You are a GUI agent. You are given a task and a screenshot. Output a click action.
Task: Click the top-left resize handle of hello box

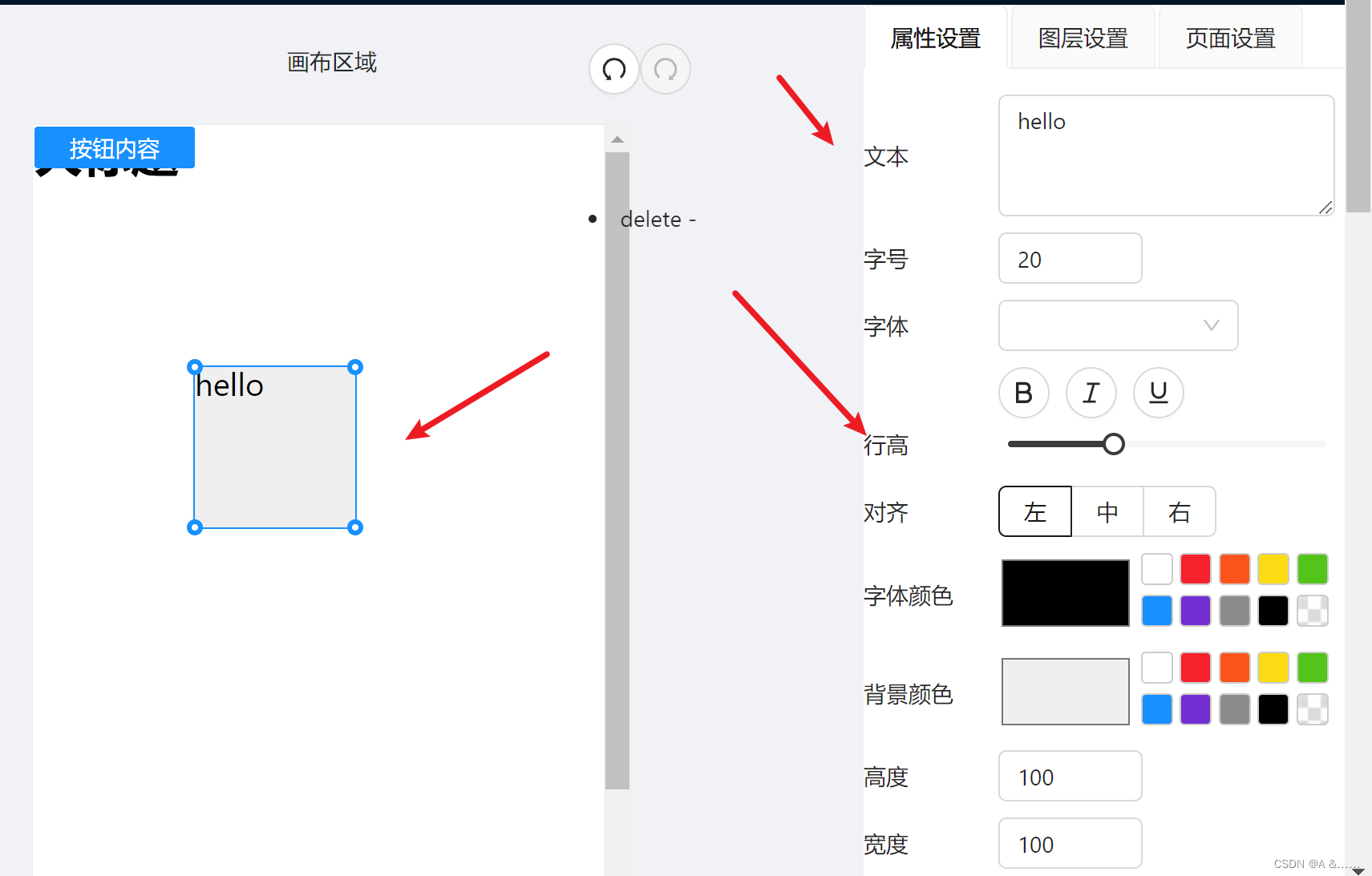(195, 367)
